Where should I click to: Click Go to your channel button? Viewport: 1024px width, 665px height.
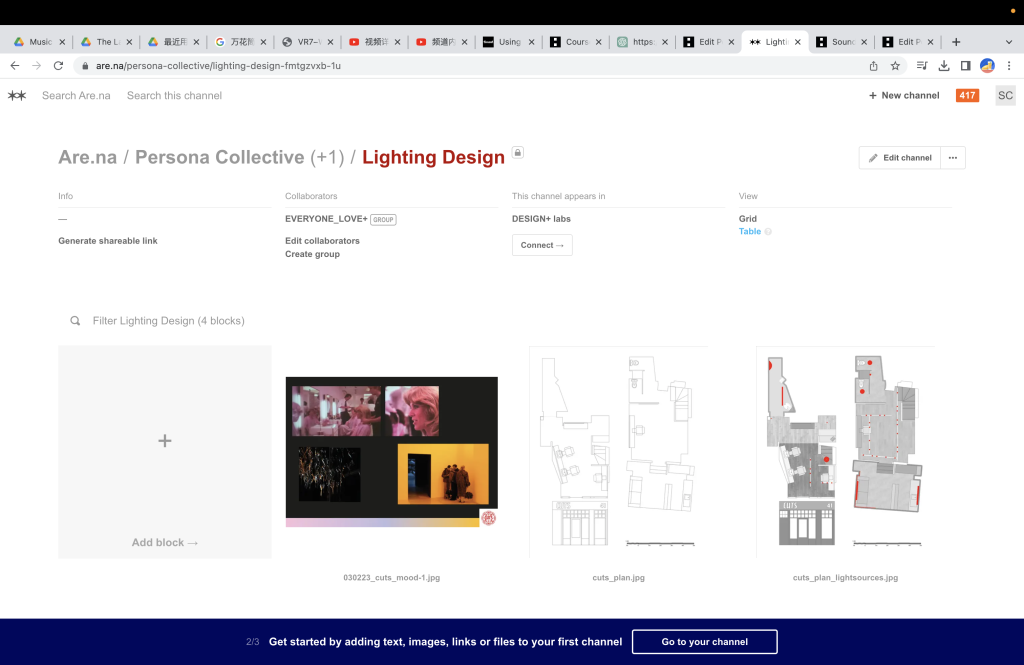pos(705,641)
